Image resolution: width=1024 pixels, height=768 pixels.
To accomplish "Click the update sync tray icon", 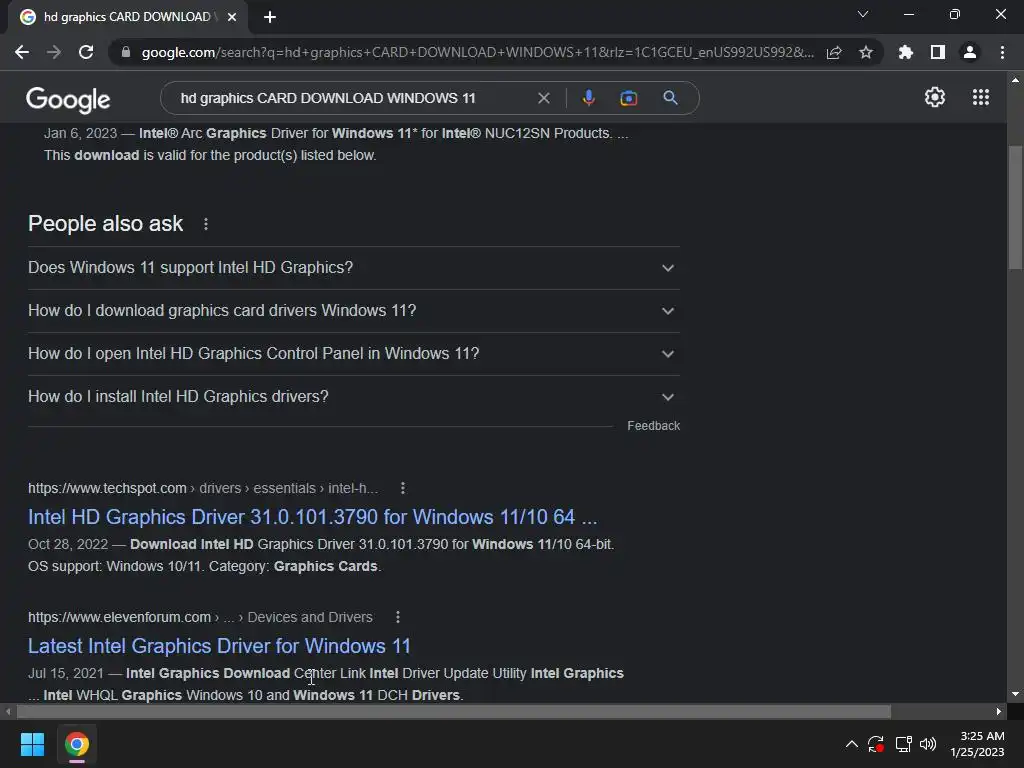I will click(876, 744).
